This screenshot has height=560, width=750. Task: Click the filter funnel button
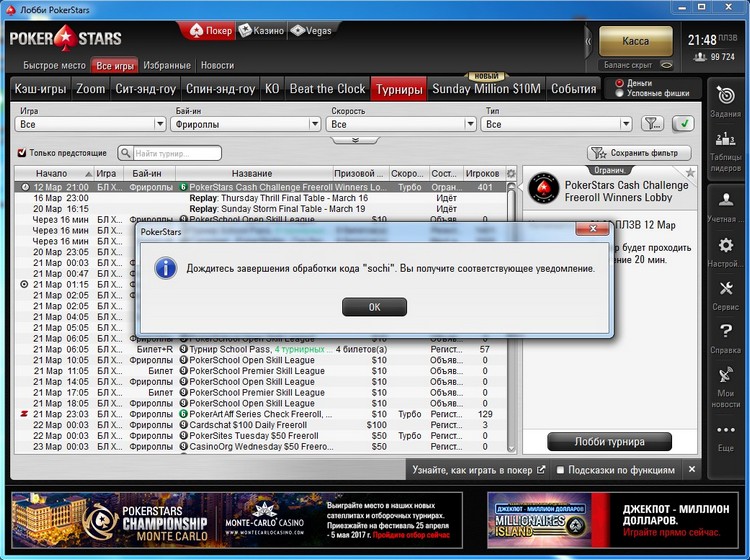click(652, 124)
